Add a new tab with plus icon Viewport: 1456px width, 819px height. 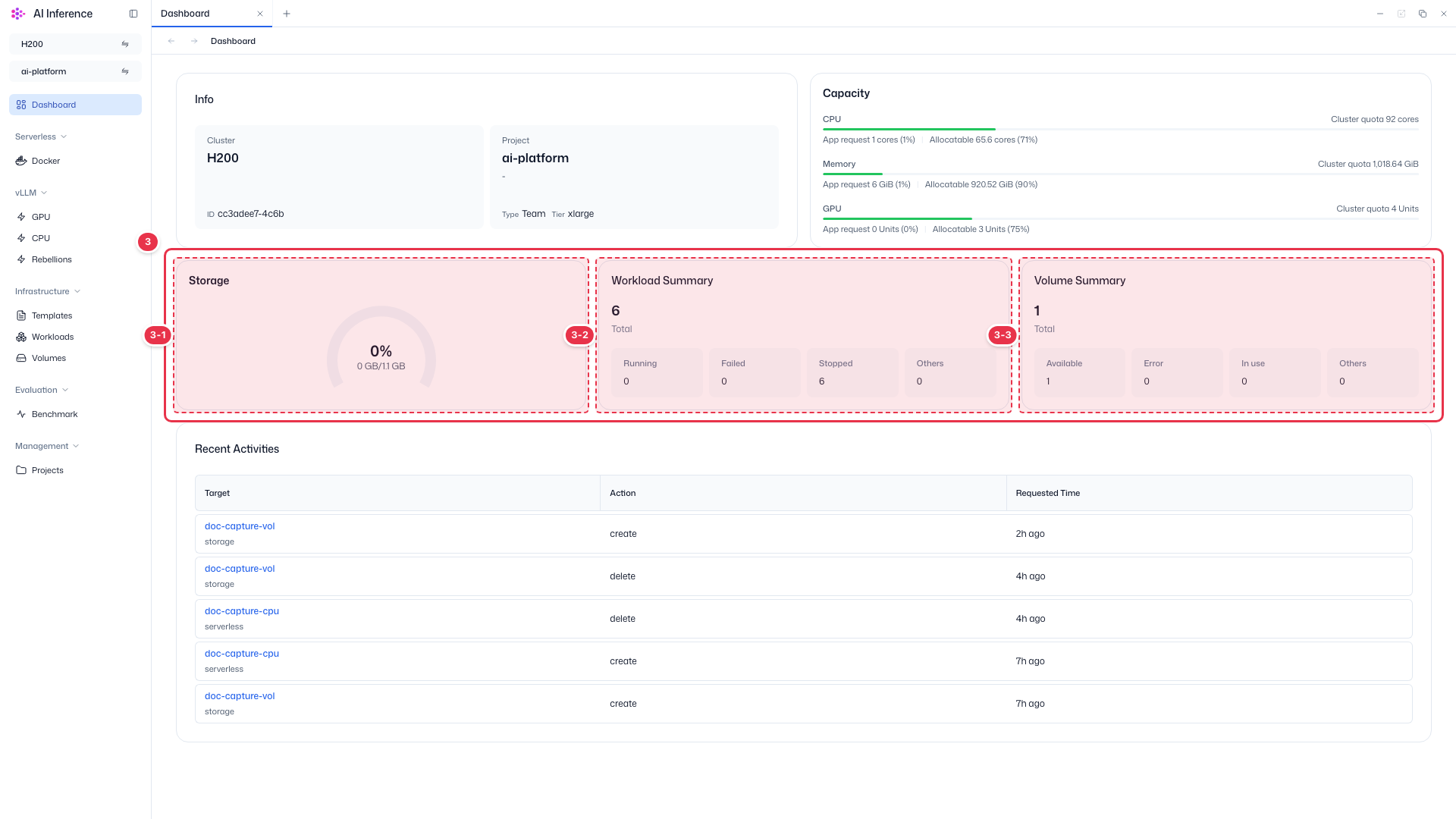pos(287,14)
